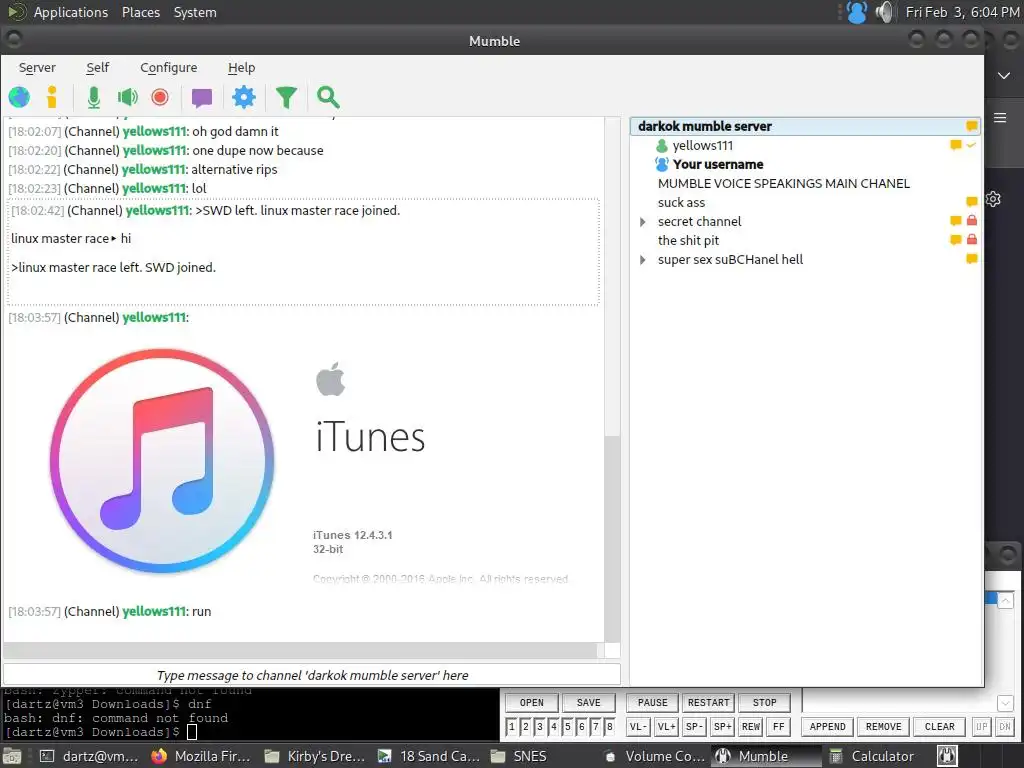The height and width of the screenshot is (768, 1024).
Task: Open the Help menu
Action: pos(241,68)
